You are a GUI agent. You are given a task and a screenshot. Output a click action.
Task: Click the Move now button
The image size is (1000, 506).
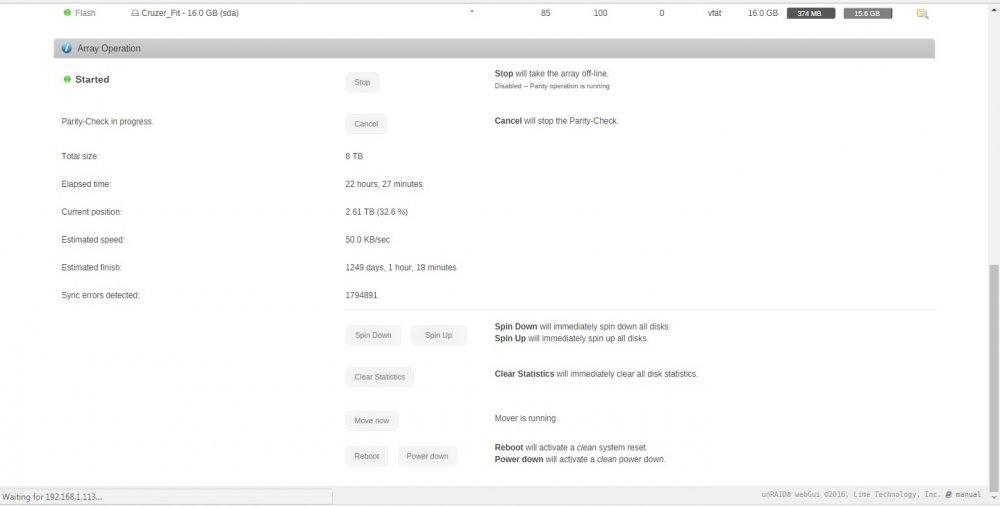click(371, 421)
